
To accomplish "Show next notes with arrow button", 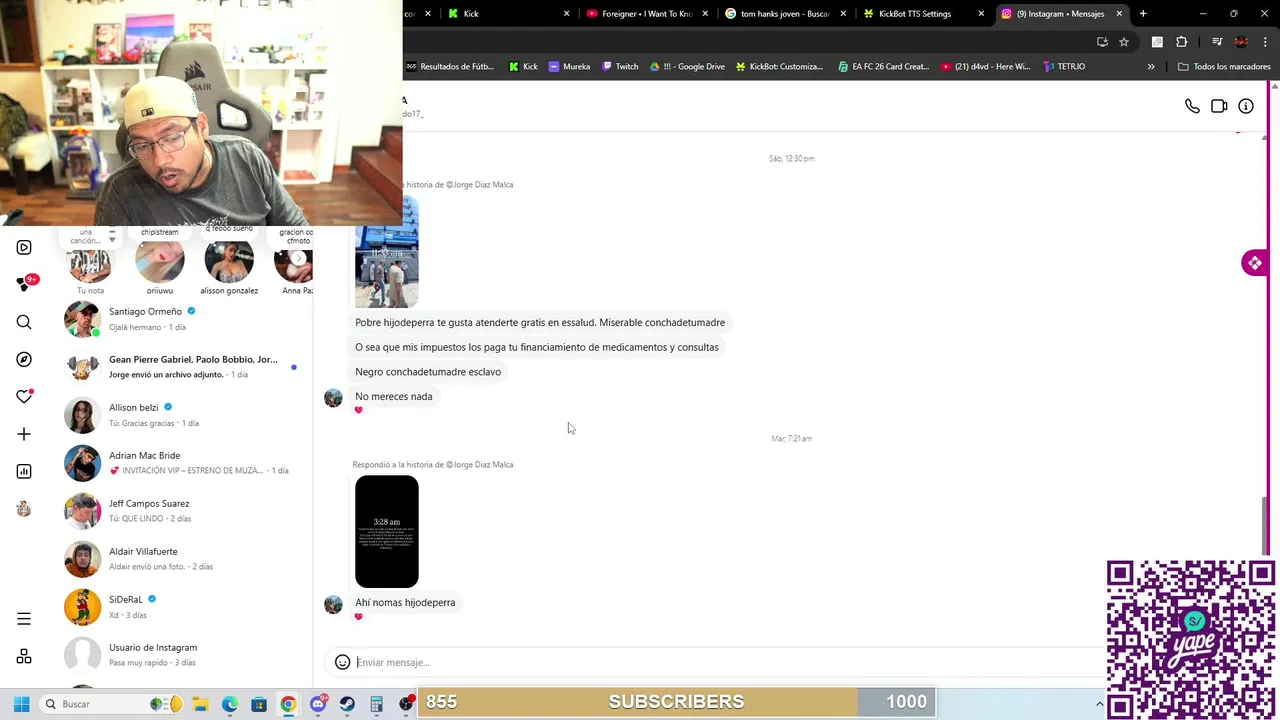I will pos(298,259).
